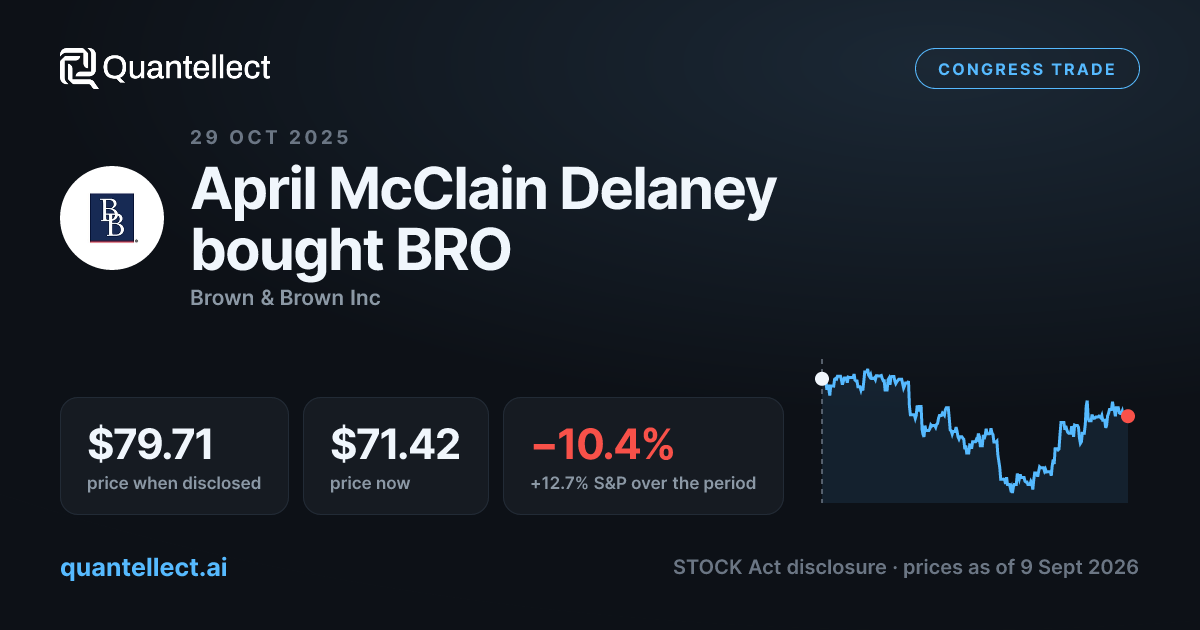Select the $79.71 price when disclosed card

[x=174, y=456]
